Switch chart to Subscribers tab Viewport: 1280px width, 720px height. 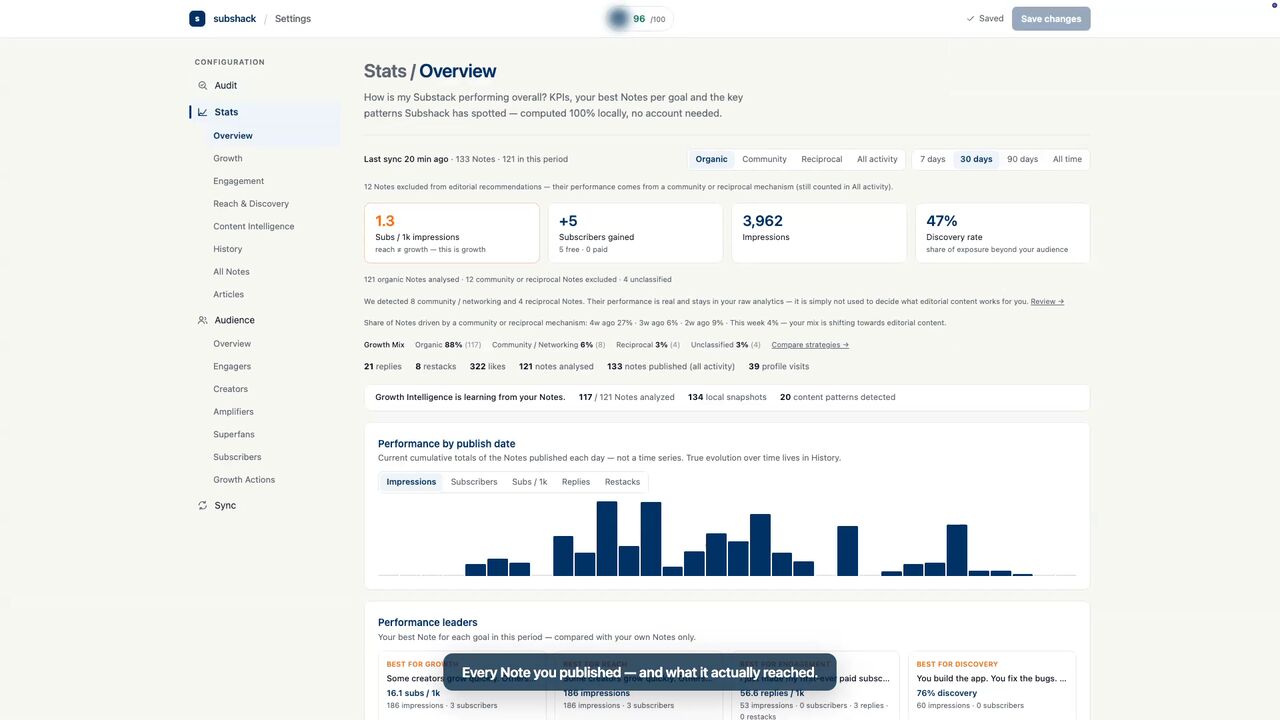[x=474, y=482]
